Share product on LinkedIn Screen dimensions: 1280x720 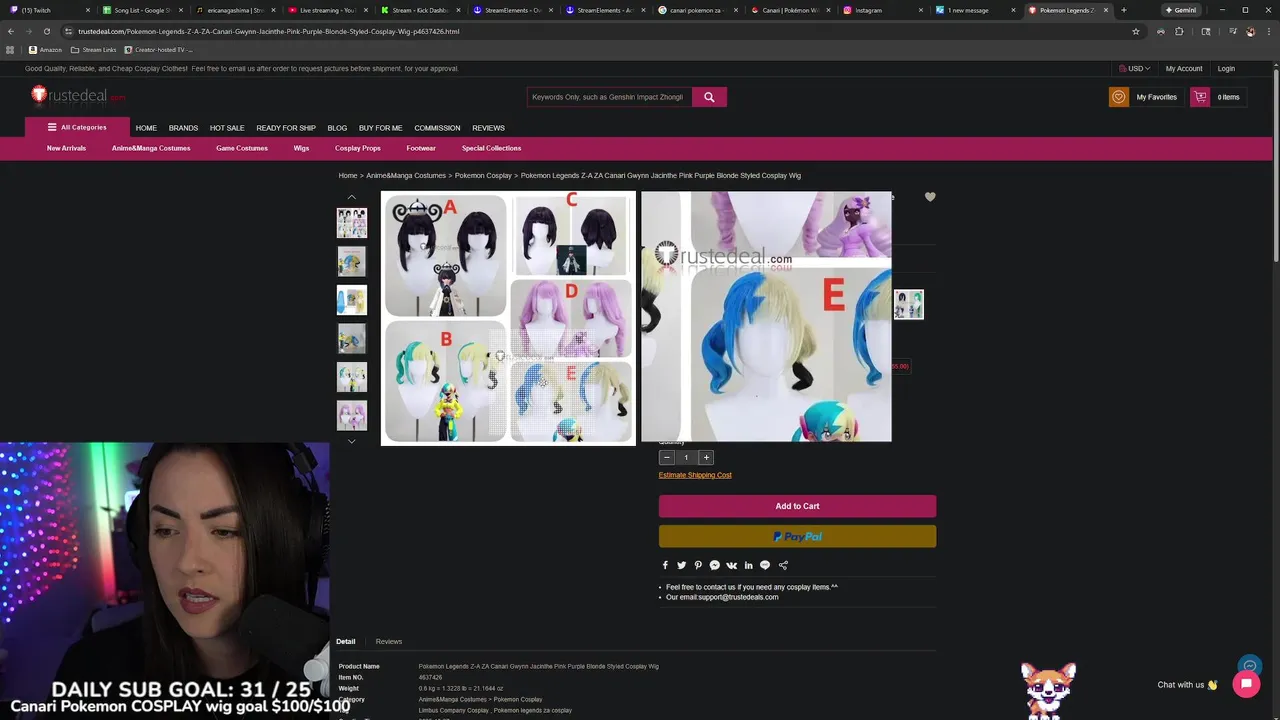[748, 565]
